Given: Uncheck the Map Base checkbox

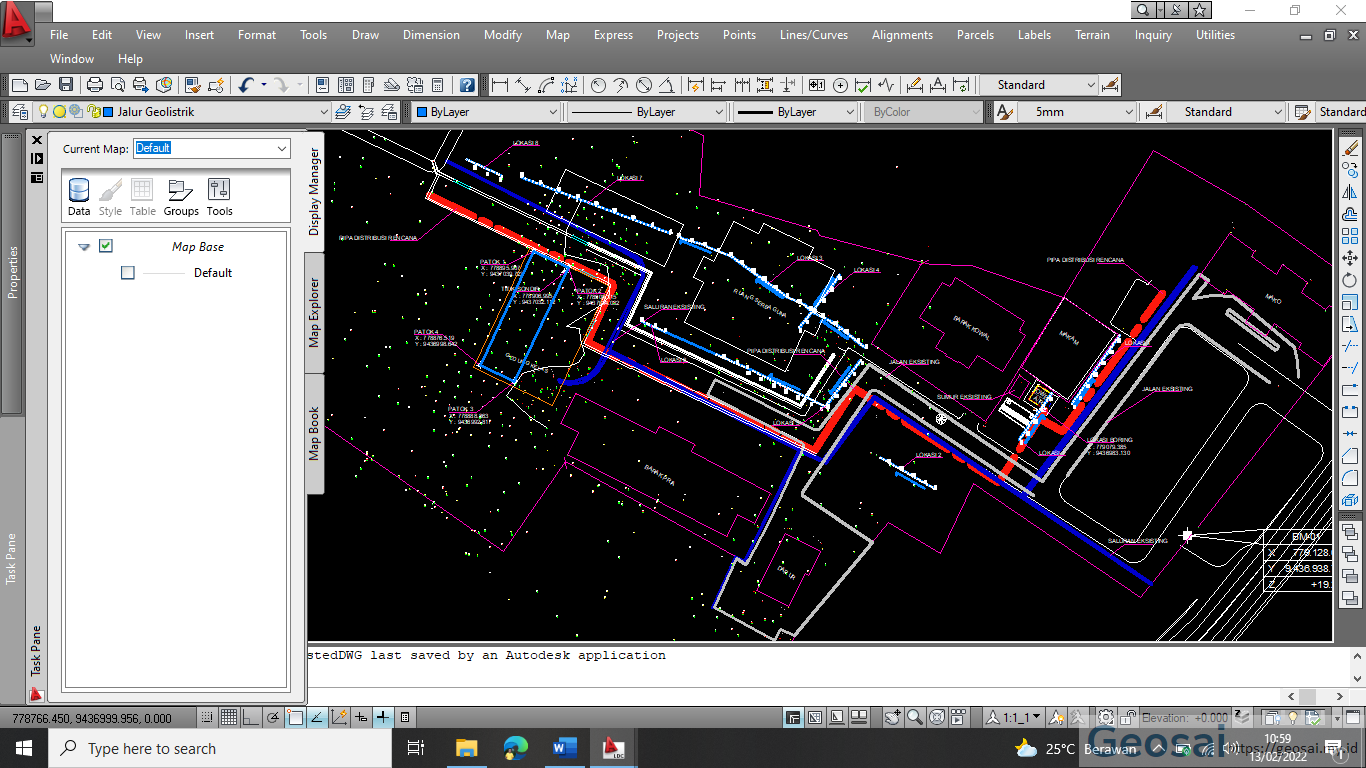Looking at the screenshot, I should [x=105, y=246].
